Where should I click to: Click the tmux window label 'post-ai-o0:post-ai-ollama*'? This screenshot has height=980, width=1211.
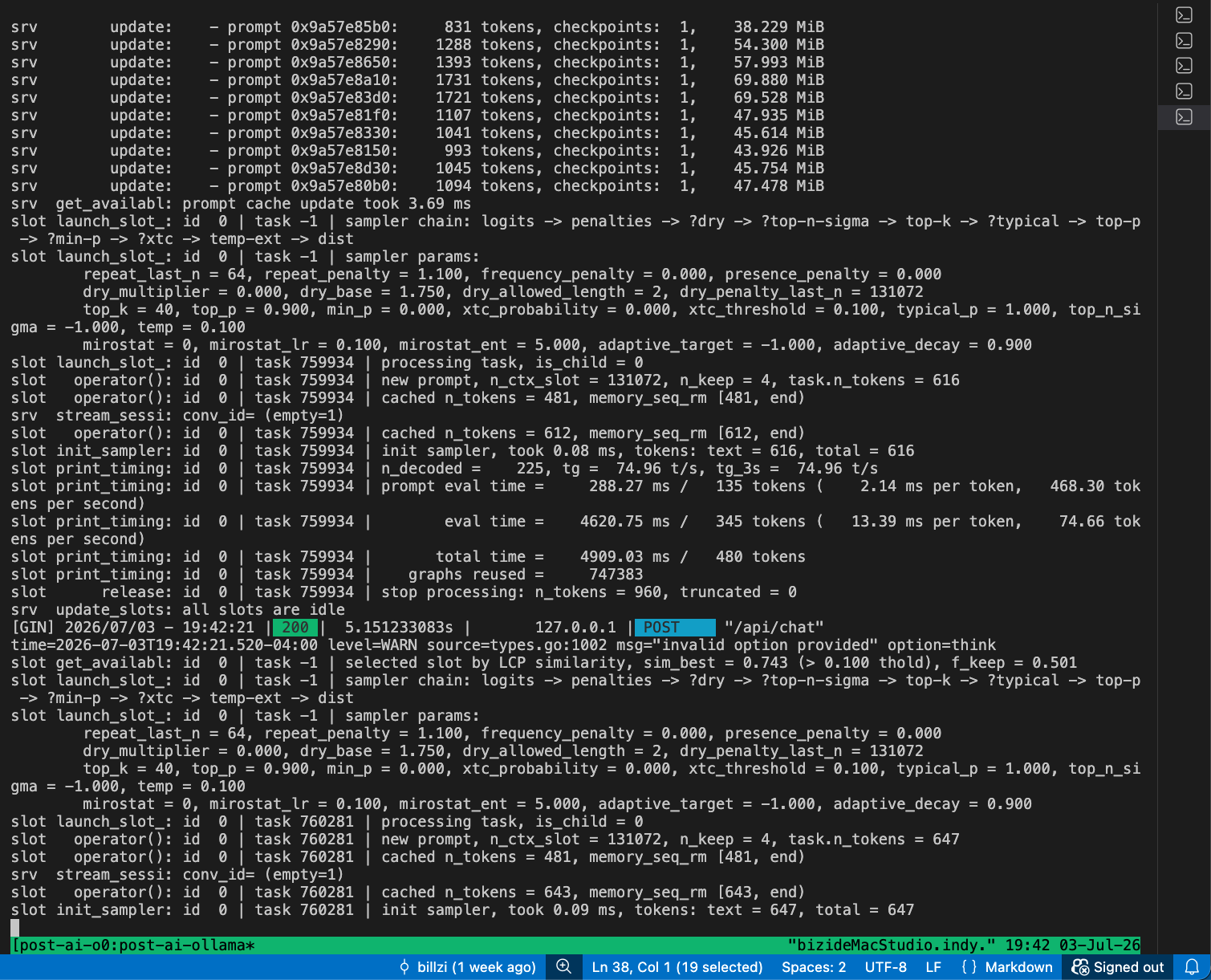[x=137, y=945]
